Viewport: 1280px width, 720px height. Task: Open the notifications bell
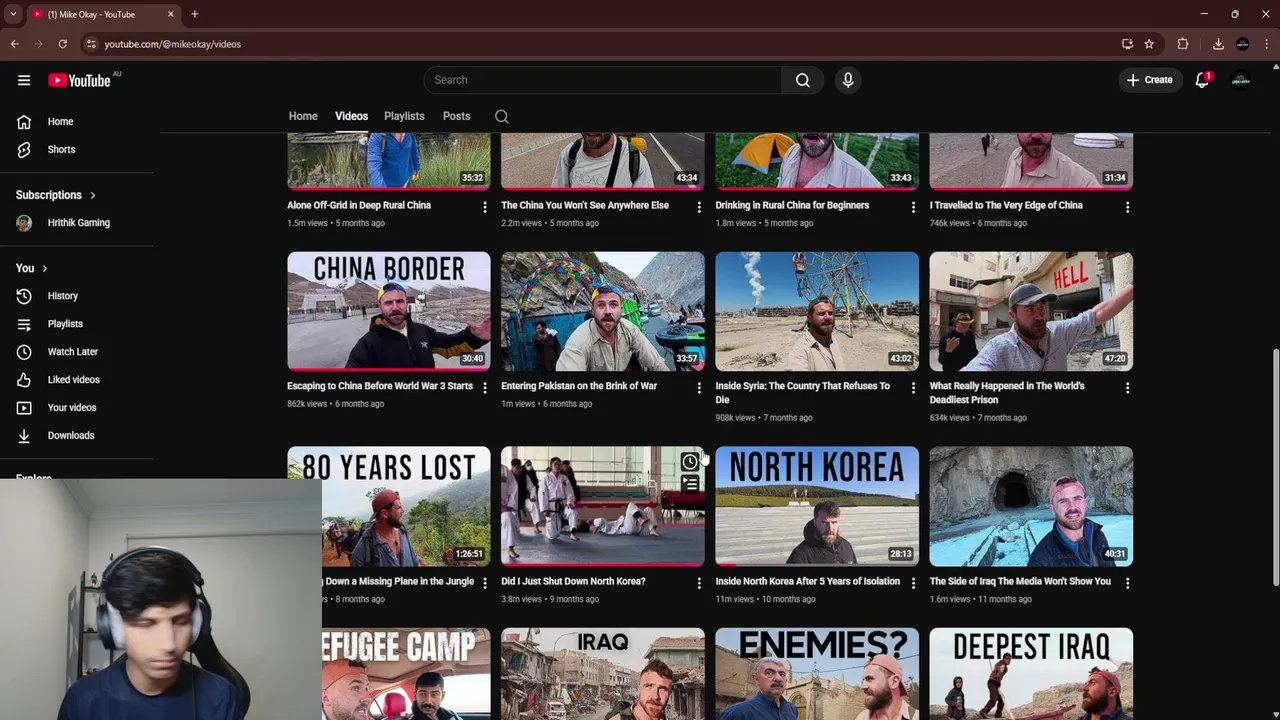coord(1202,80)
